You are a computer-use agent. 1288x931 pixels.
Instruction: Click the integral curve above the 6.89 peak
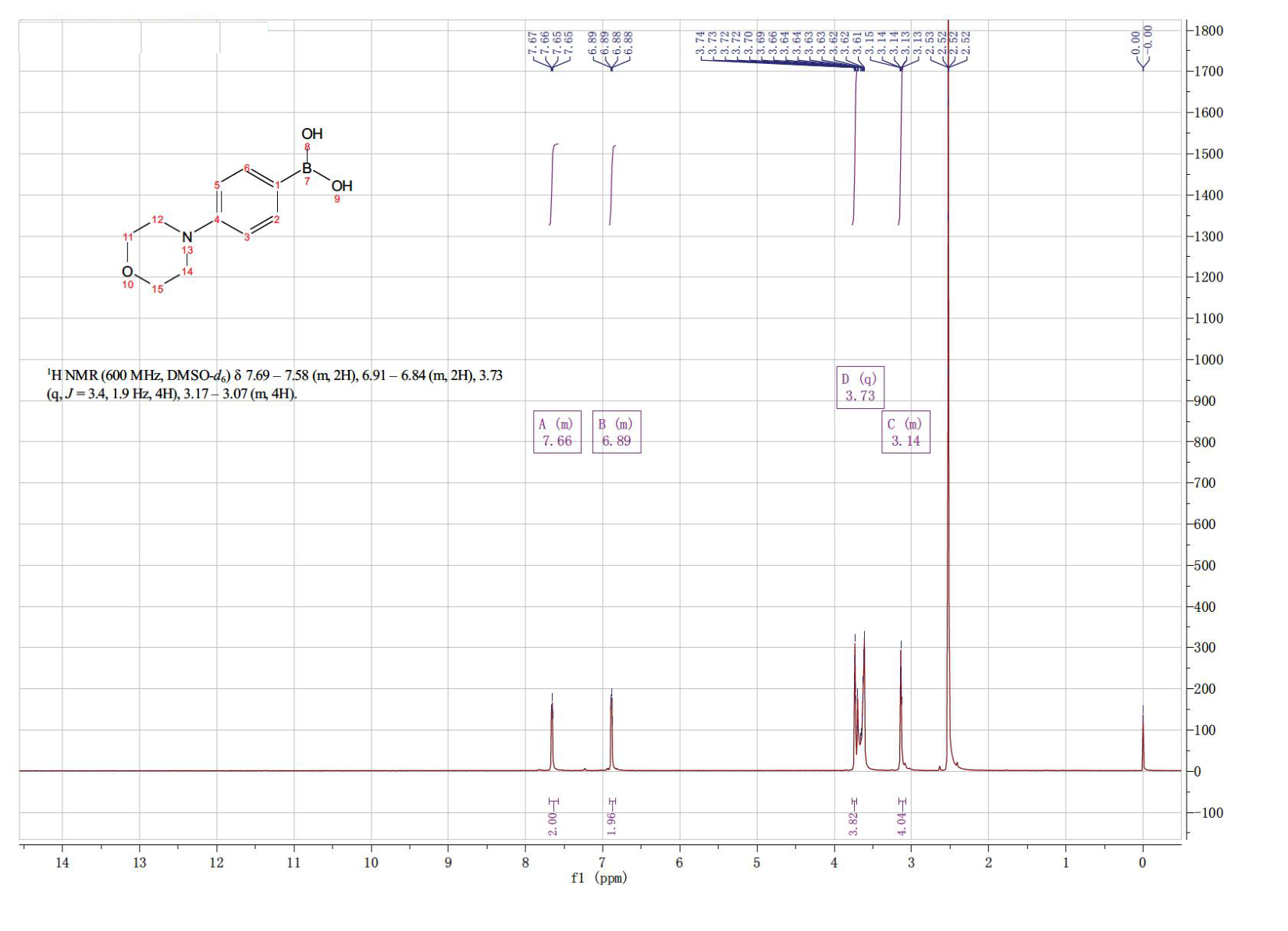612,185
